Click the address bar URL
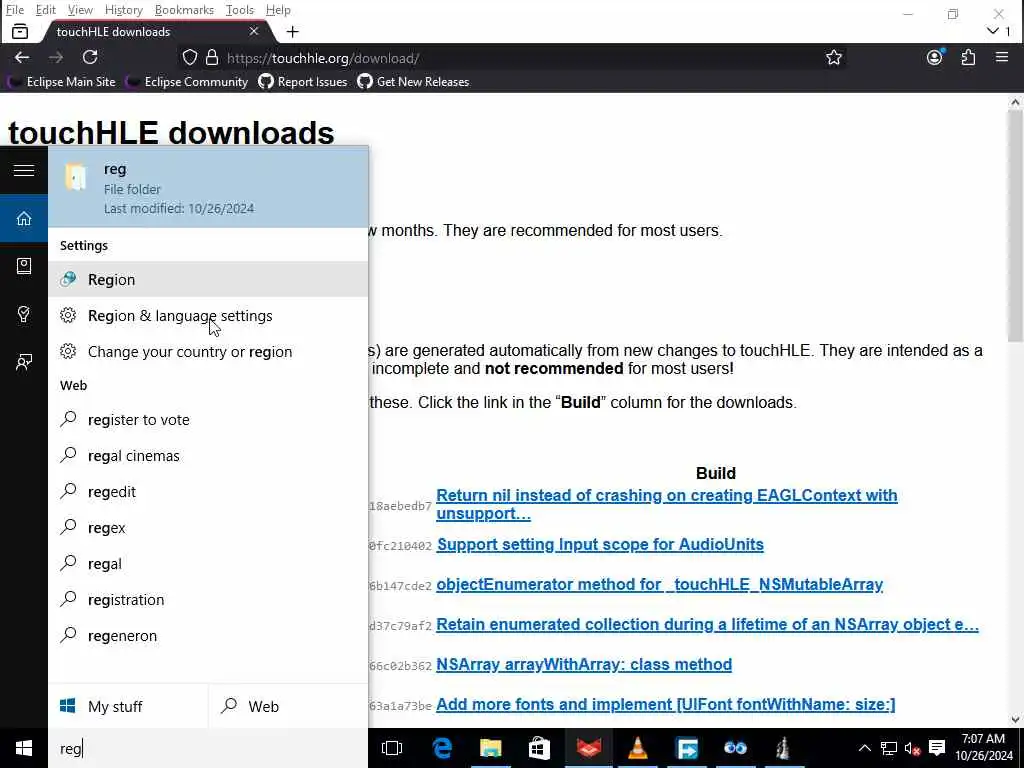Screen dimensions: 1024x768 click(323, 58)
